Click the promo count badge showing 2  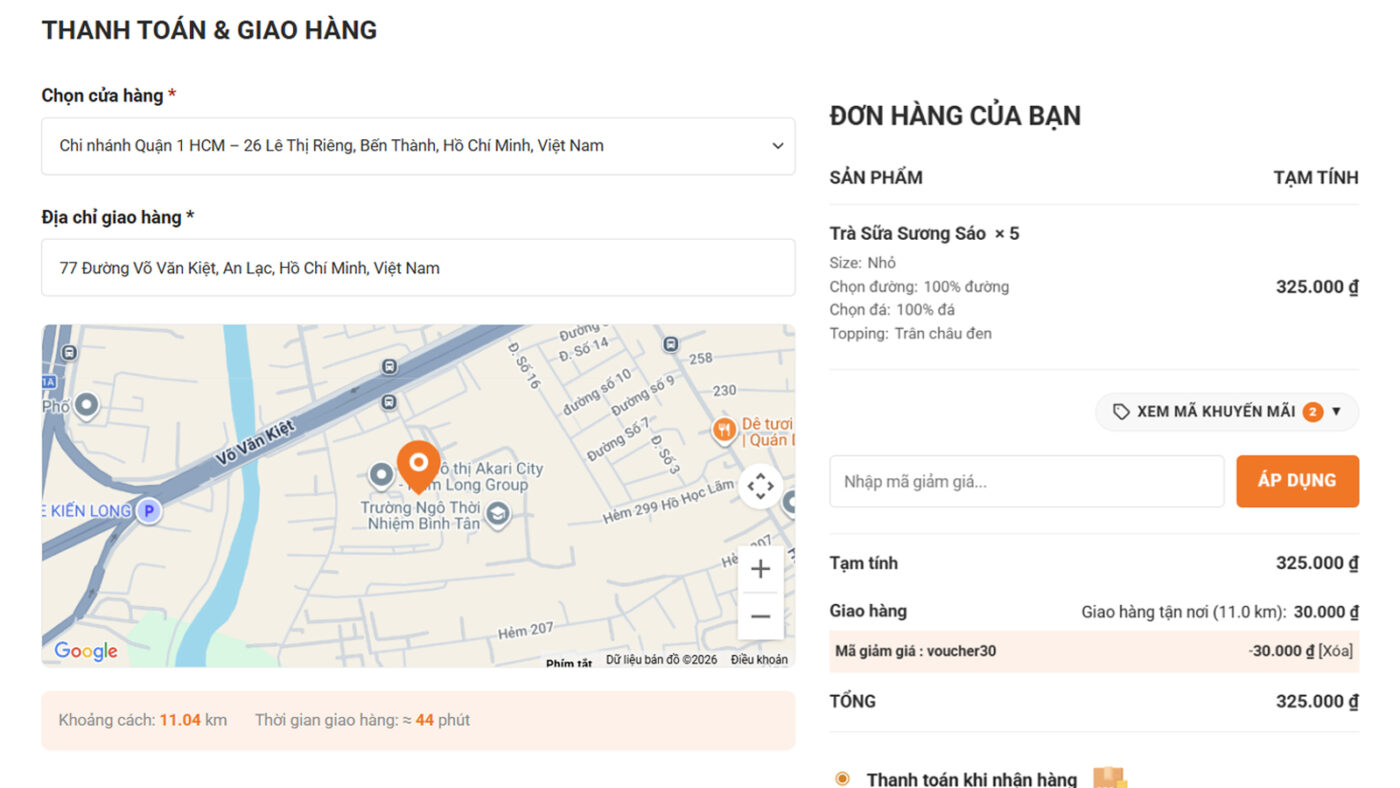pos(1312,412)
